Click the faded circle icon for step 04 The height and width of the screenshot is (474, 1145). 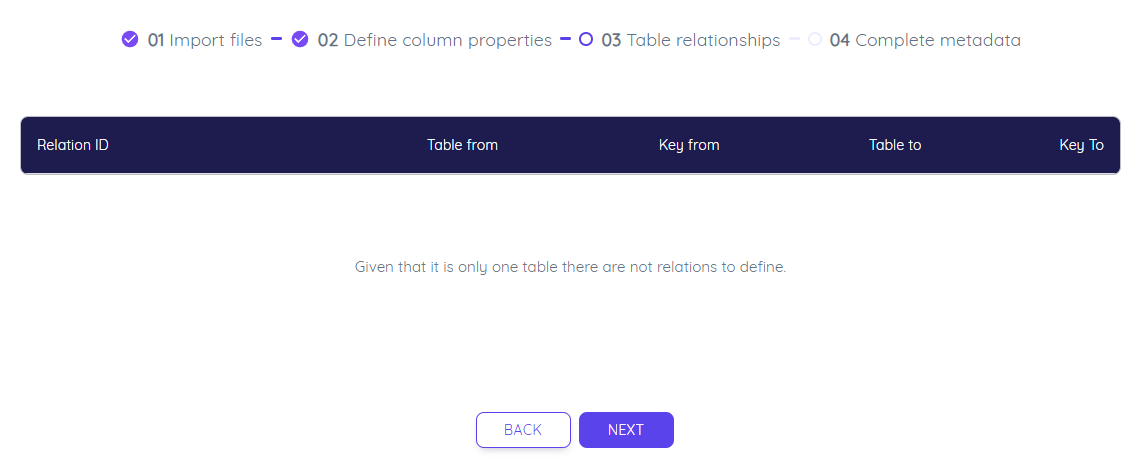click(815, 39)
